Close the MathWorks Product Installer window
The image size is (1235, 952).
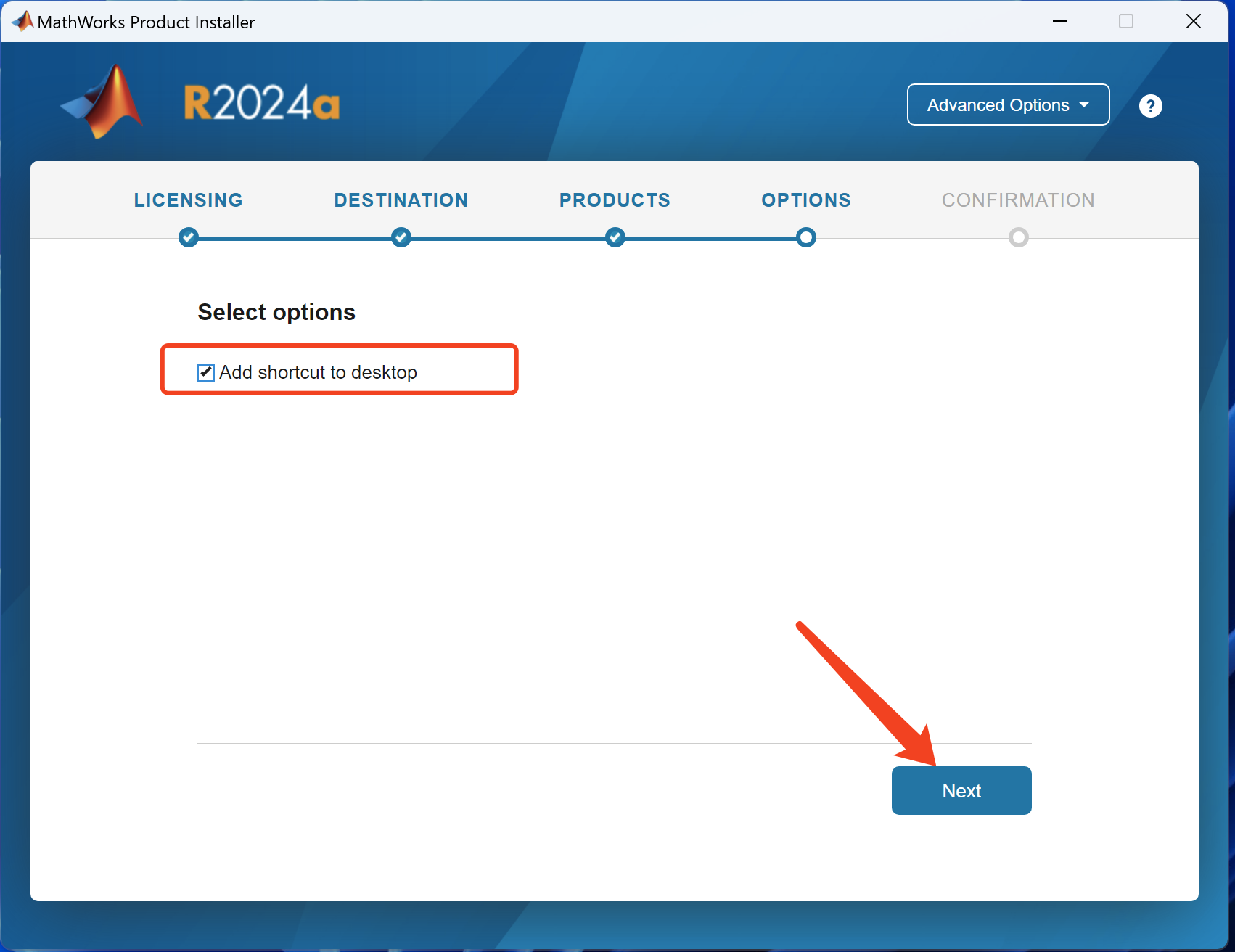(1193, 22)
